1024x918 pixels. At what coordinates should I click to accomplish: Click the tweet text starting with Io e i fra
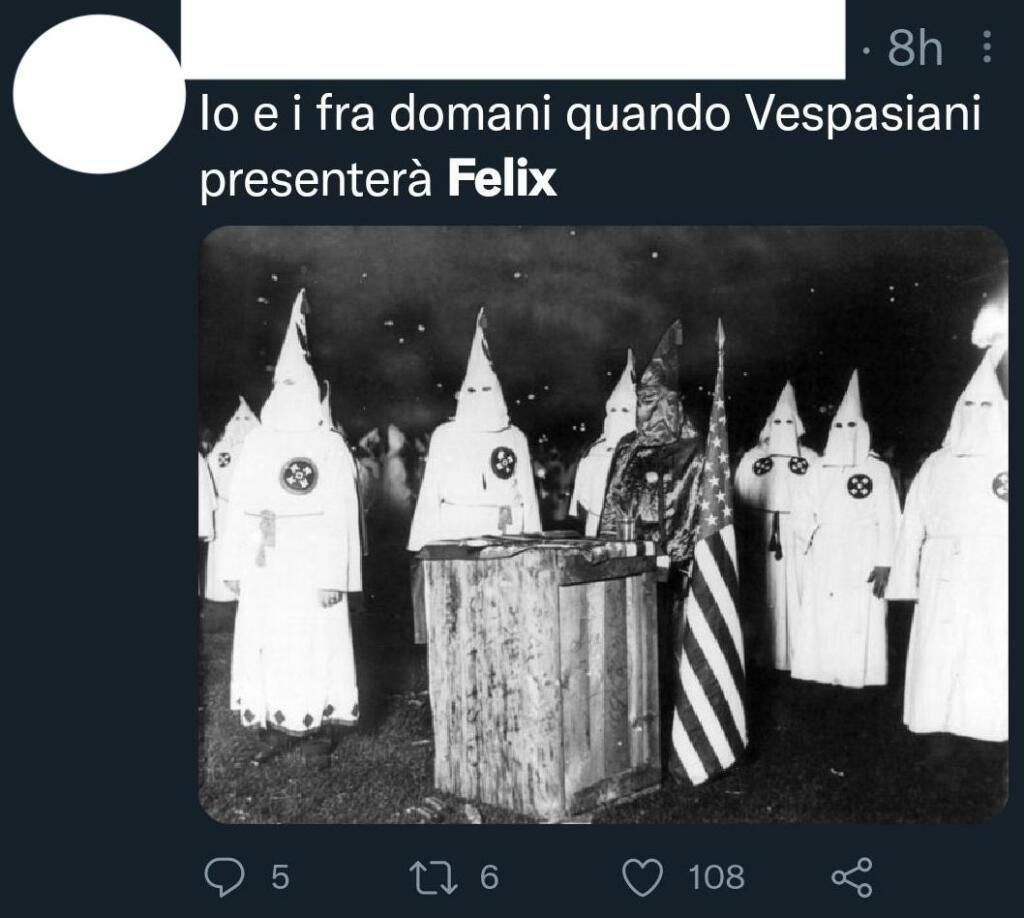[590, 148]
